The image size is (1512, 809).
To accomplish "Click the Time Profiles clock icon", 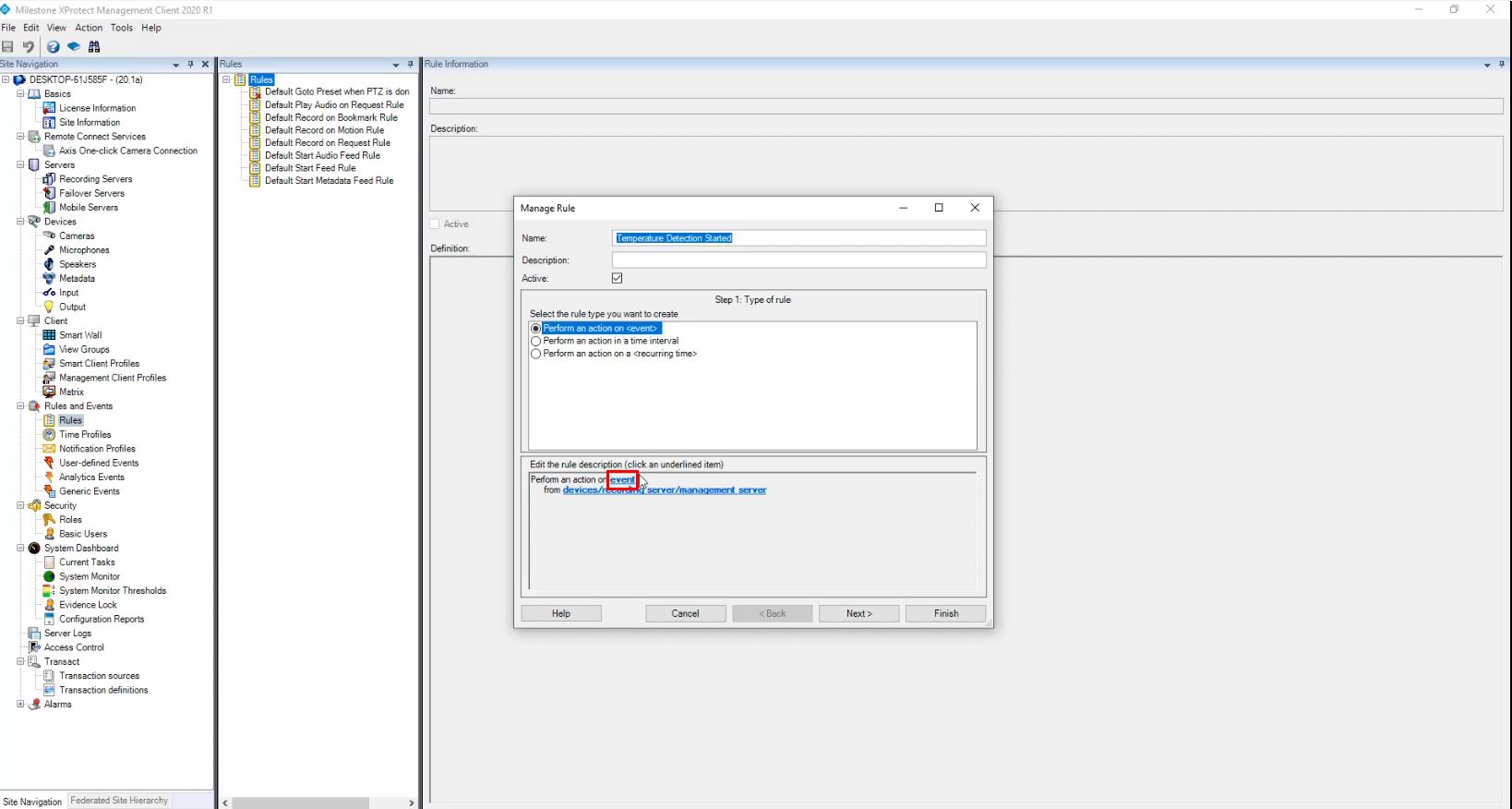I will (x=50, y=434).
